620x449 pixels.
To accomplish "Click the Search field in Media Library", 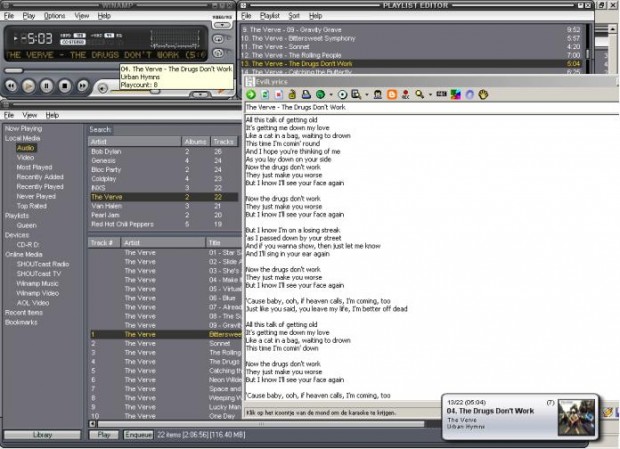I will point(176,129).
